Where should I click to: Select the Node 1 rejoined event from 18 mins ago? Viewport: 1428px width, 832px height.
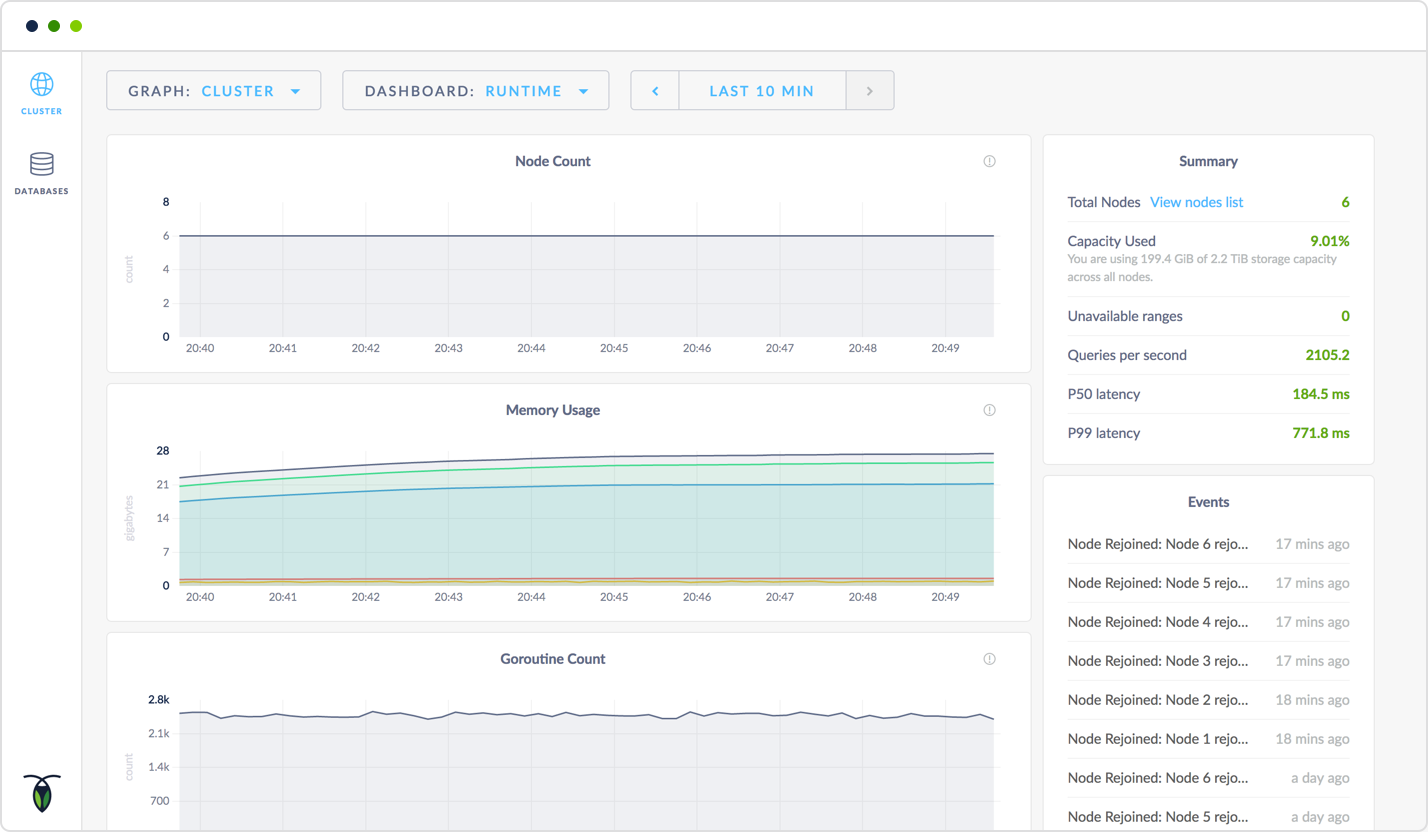click(x=1158, y=739)
